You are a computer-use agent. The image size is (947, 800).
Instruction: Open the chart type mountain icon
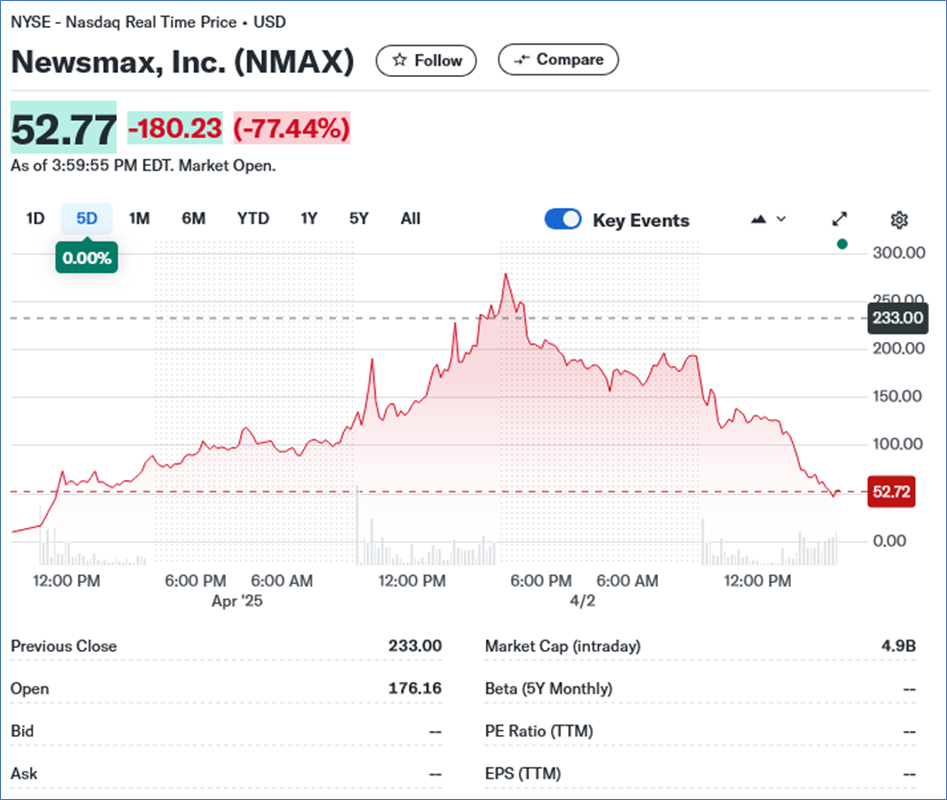click(759, 219)
